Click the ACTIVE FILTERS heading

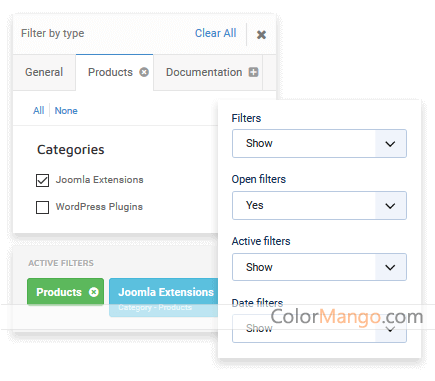(x=61, y=263)
